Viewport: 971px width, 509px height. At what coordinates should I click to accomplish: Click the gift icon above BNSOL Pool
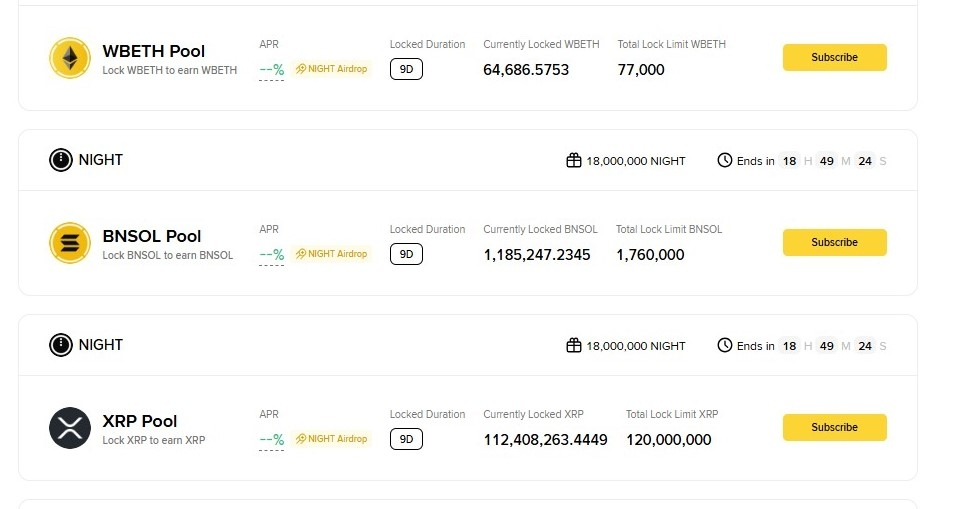[574, 160]
